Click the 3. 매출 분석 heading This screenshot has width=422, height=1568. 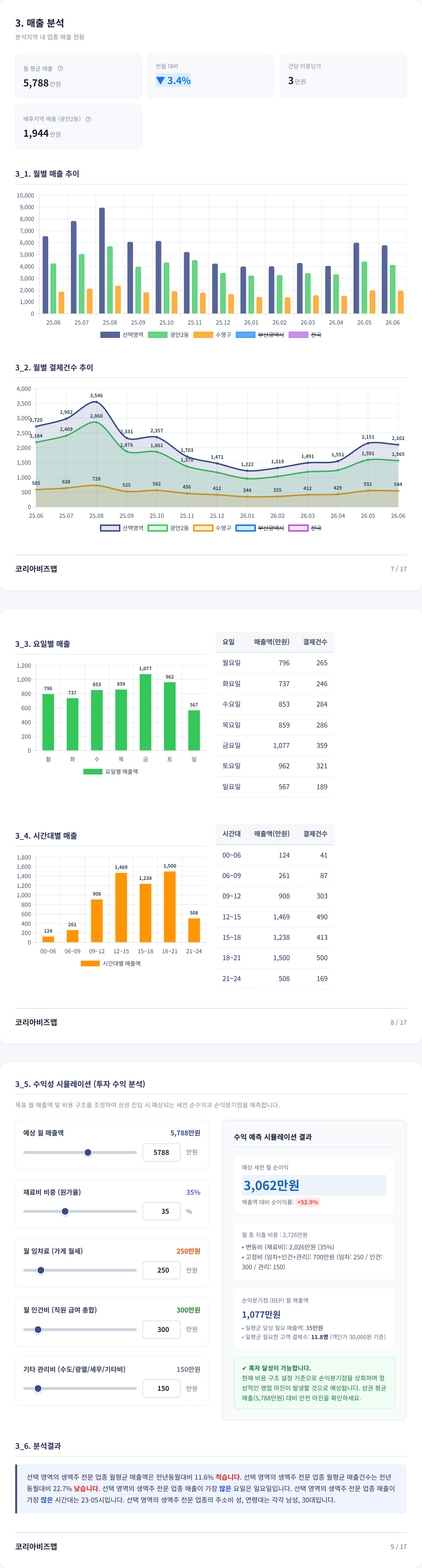click(x=40, y=23)
